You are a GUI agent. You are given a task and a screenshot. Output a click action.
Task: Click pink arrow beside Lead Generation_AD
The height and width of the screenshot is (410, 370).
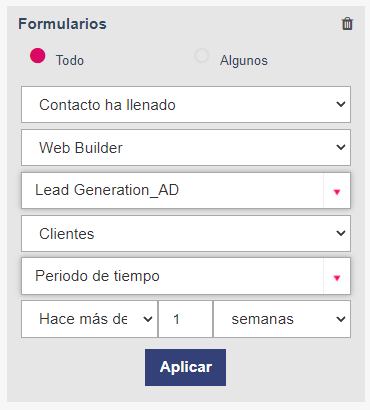(337, 192)
